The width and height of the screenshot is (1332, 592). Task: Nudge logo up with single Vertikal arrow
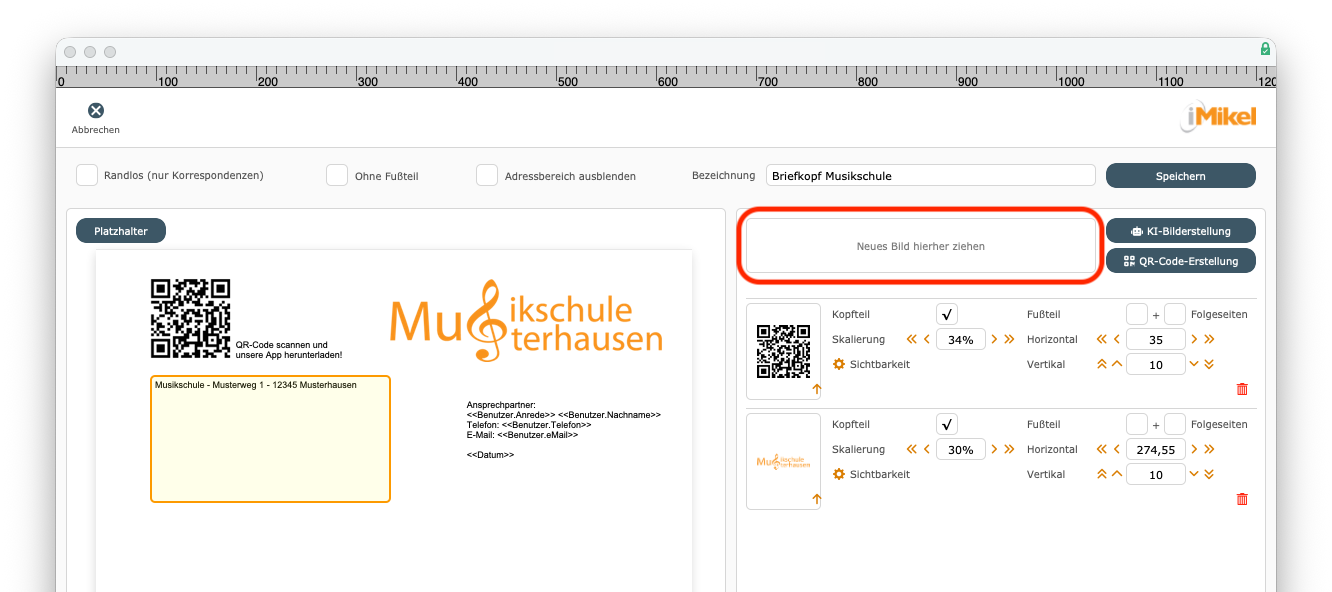(x=1117, y=474)
